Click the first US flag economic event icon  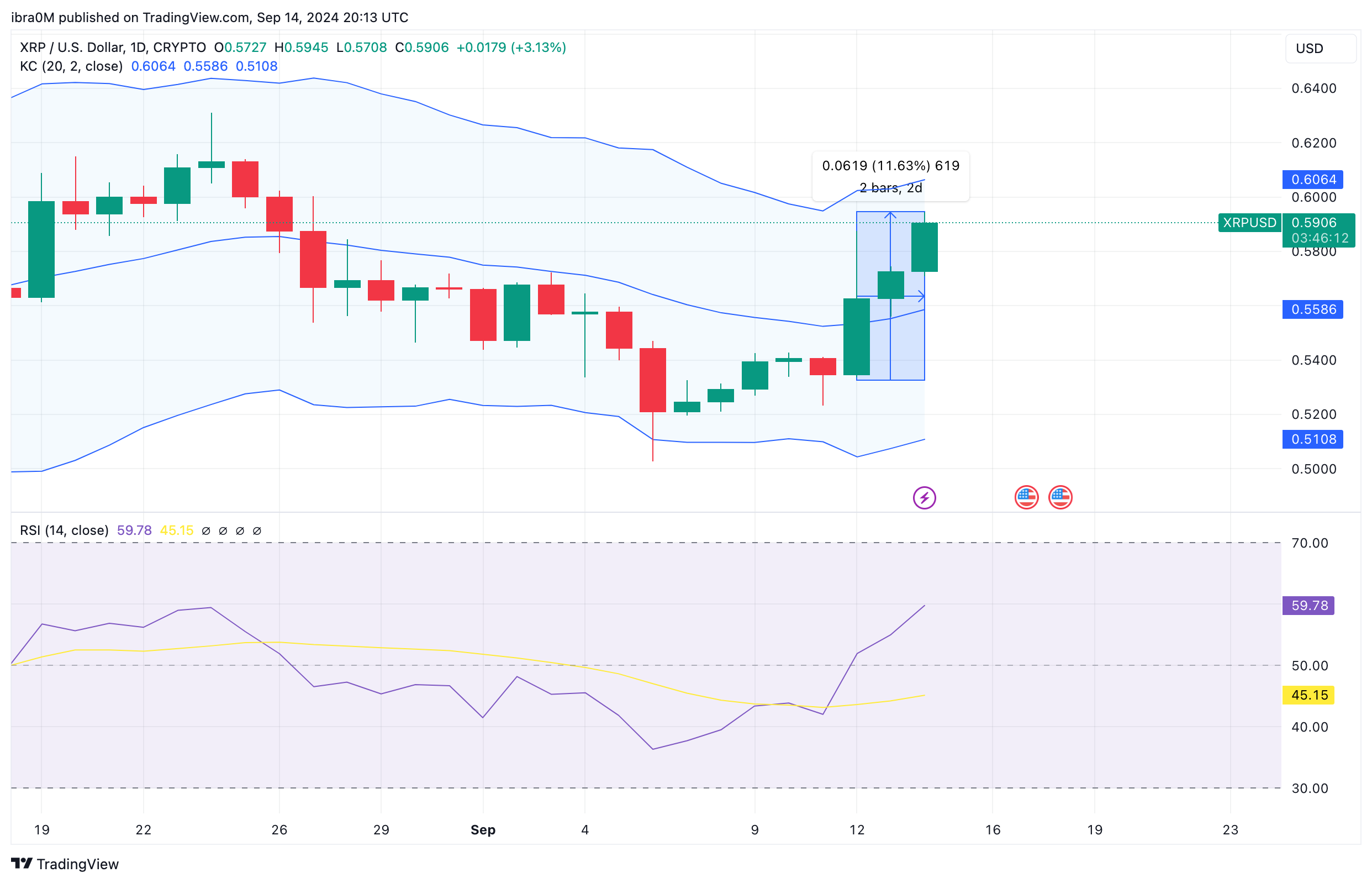pyautogui.click(x=1026, y=497)
